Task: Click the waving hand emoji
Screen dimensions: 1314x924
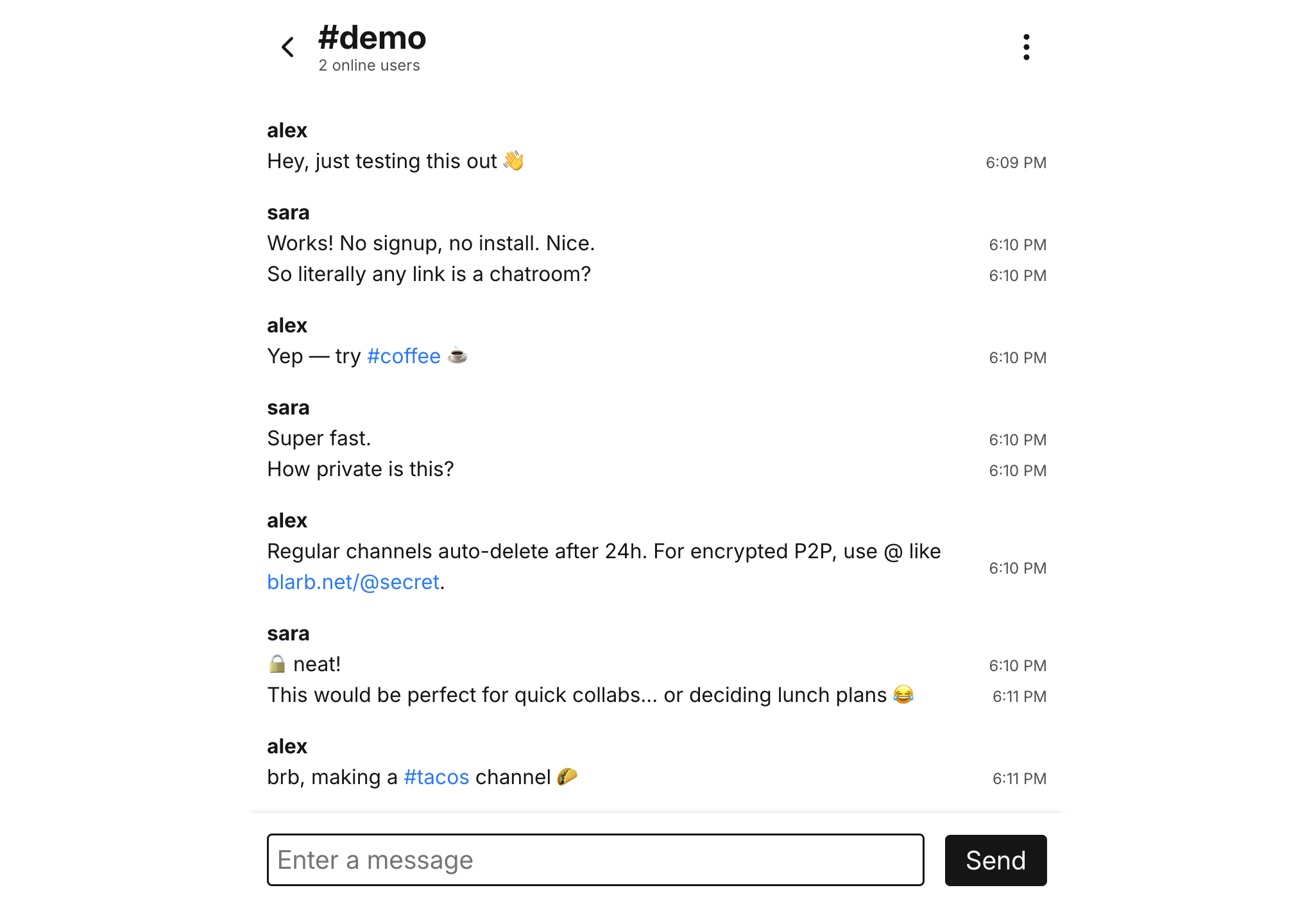Action: pyautogui.click(x=514, y=160)
